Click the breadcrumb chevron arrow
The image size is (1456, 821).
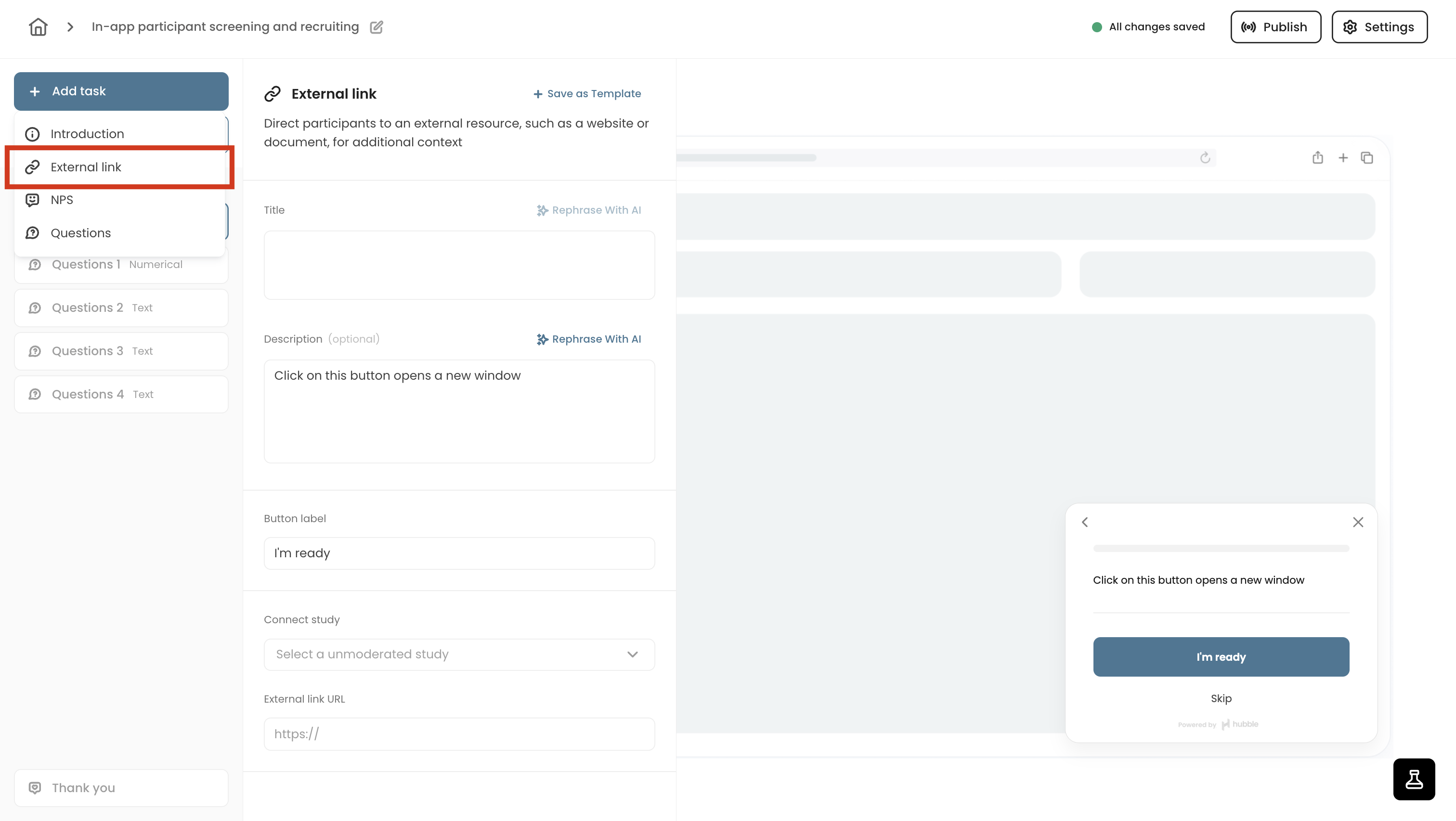coord(70,26)
